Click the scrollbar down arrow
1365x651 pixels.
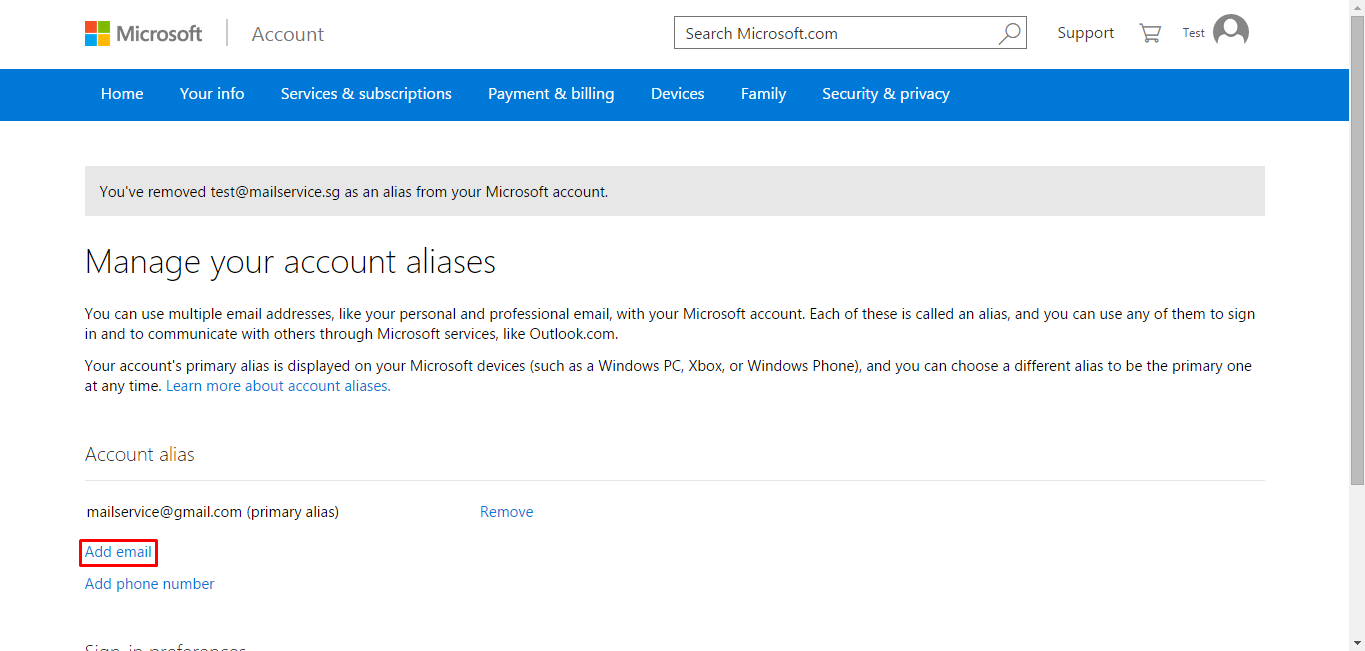[x=1357, y=642]
